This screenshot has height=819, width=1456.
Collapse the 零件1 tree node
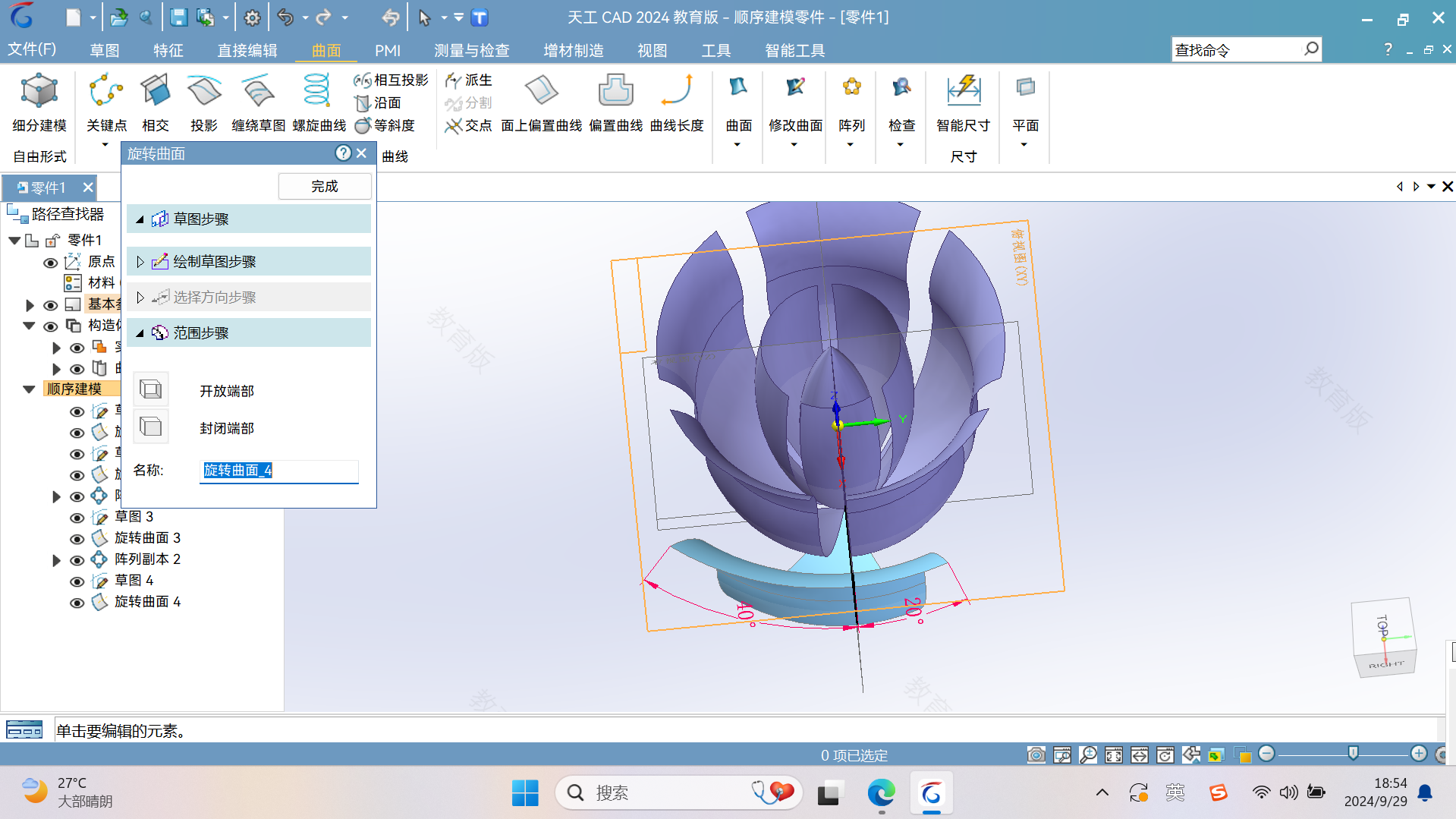point(14,241)
